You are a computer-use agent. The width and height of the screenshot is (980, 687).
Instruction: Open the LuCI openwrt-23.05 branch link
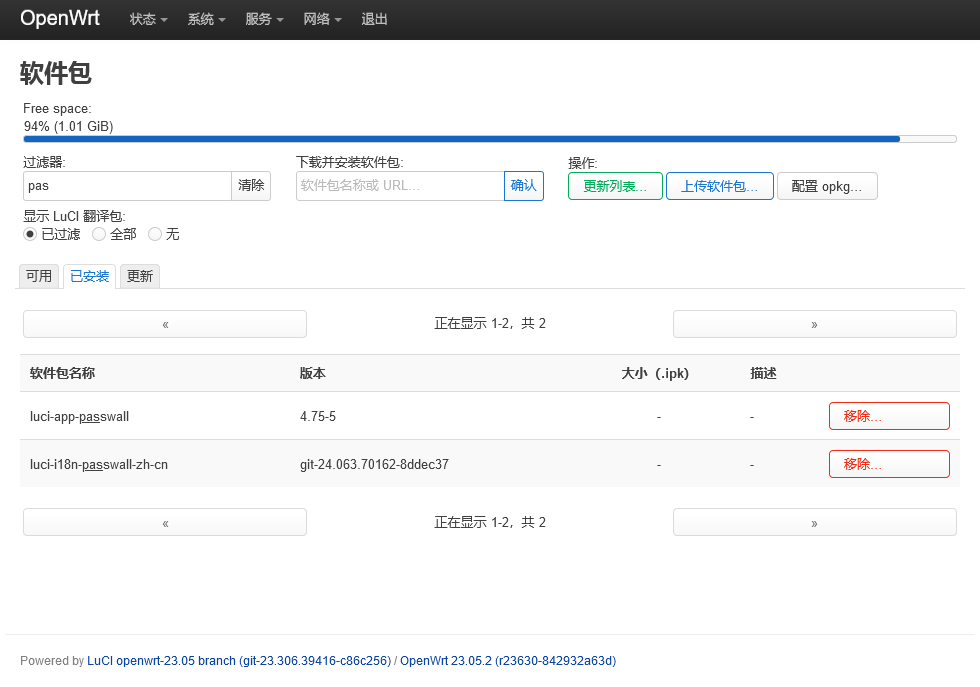click(x=239, y=661)
